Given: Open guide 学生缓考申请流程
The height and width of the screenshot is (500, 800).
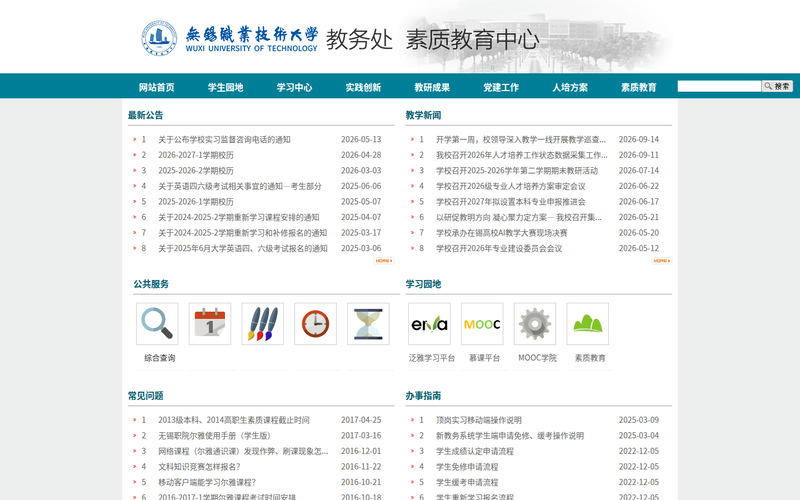Looking at the screenshot, I should 467,482.
